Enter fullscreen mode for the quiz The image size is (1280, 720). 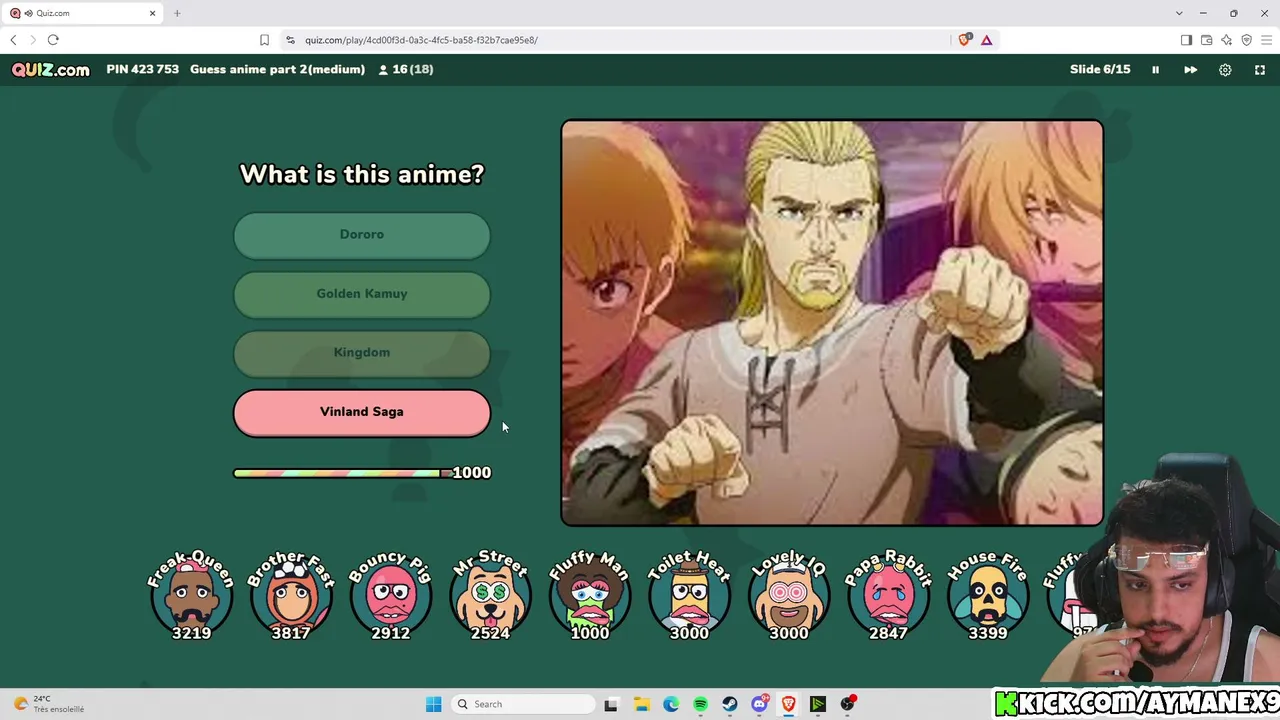pyautogui.click(x=1260, y=70)
